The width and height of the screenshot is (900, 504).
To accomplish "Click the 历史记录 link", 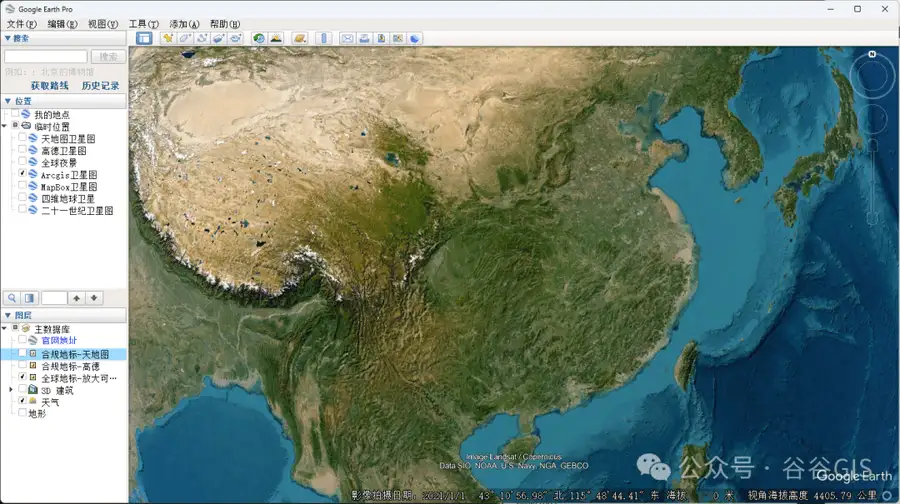I will tap(100, 86).
